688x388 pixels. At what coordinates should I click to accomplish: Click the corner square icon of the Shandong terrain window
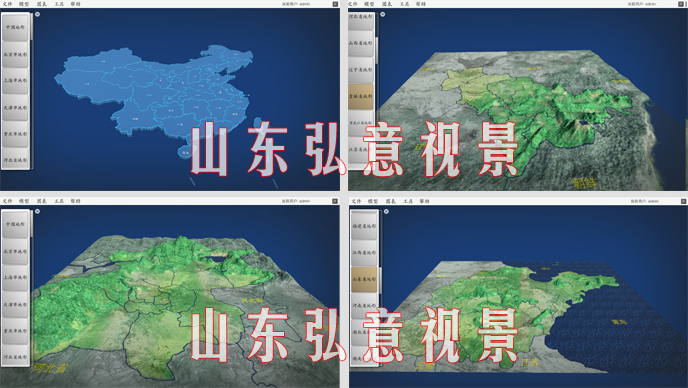(x=683, y=201)
